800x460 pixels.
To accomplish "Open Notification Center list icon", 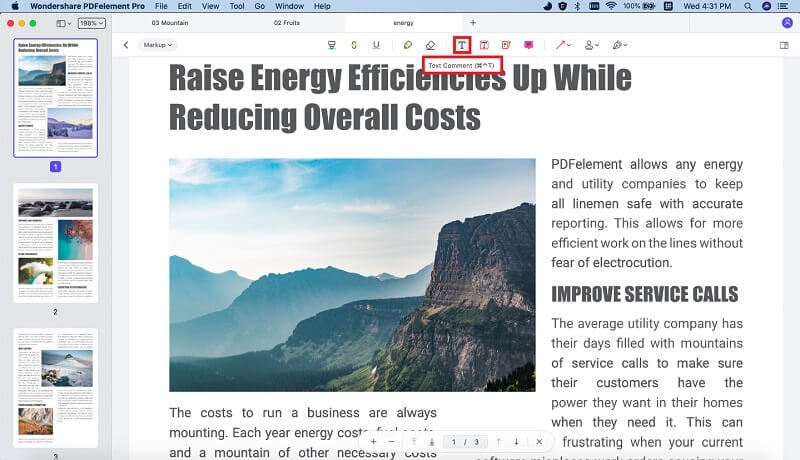I will [783, 6].
